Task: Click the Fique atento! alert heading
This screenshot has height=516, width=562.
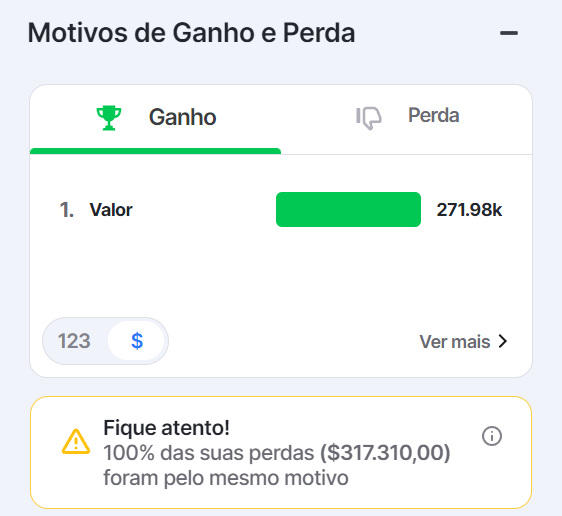Action: [x=166, y=427]
